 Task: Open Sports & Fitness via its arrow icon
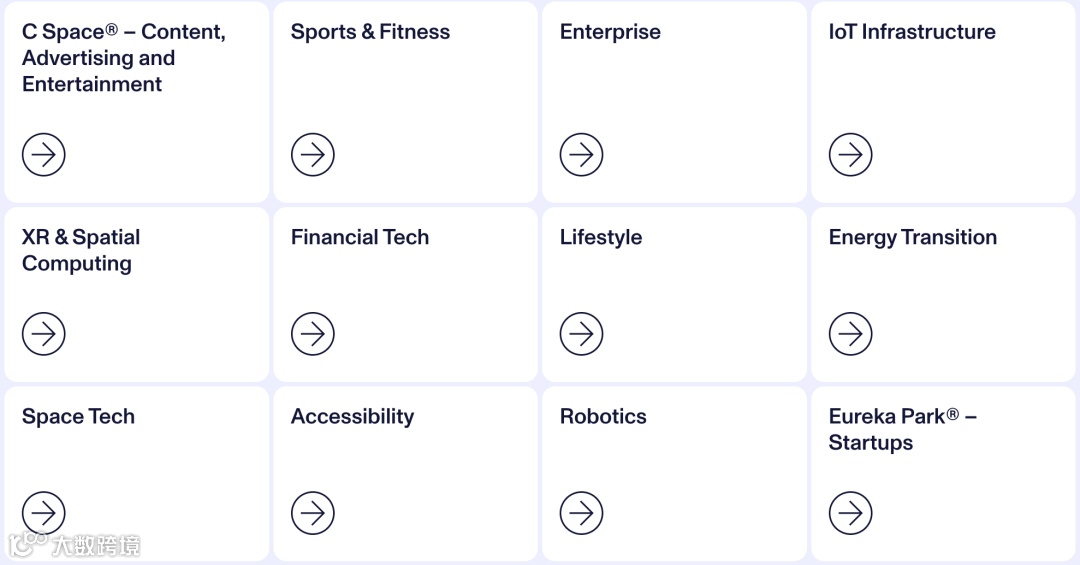(313, 154)
